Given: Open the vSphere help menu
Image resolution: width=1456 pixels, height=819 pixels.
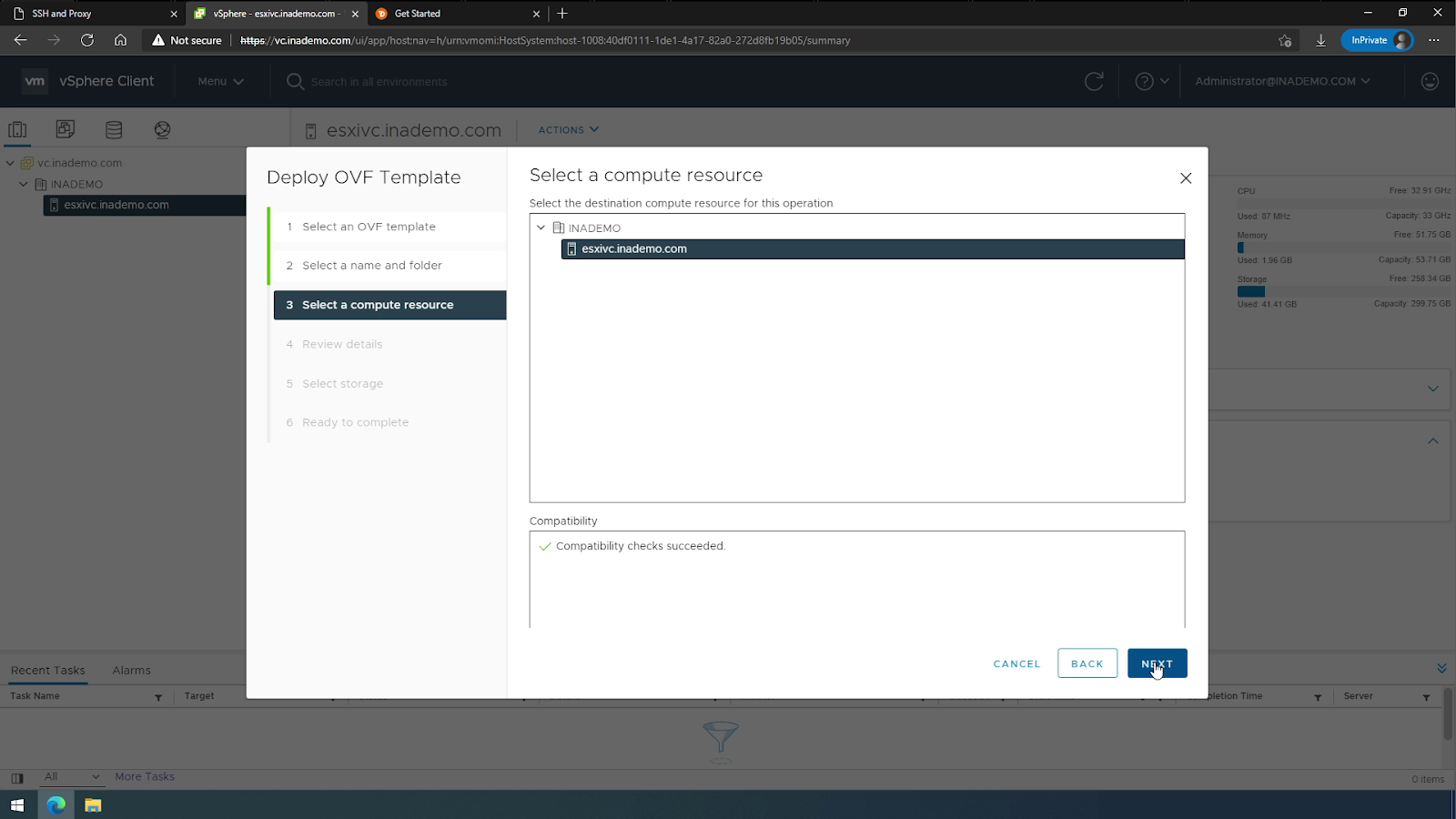Looking at the screenshot, I should click(x=1151, y=81).
